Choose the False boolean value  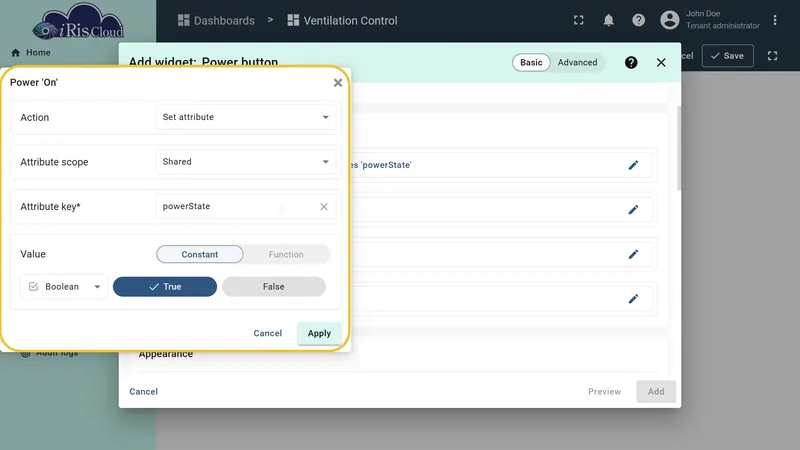(274, 287)
